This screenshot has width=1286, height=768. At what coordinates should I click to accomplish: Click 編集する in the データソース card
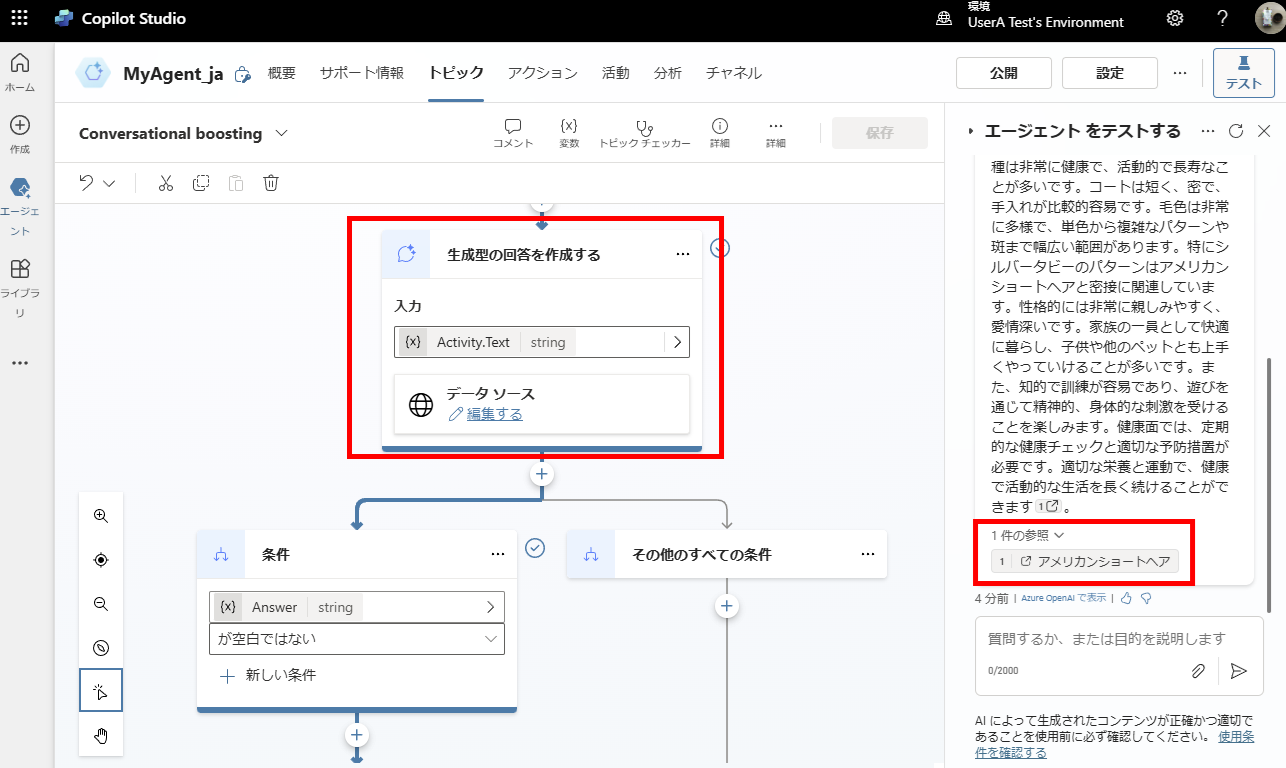pyautogui.click(x=493, y=413)
